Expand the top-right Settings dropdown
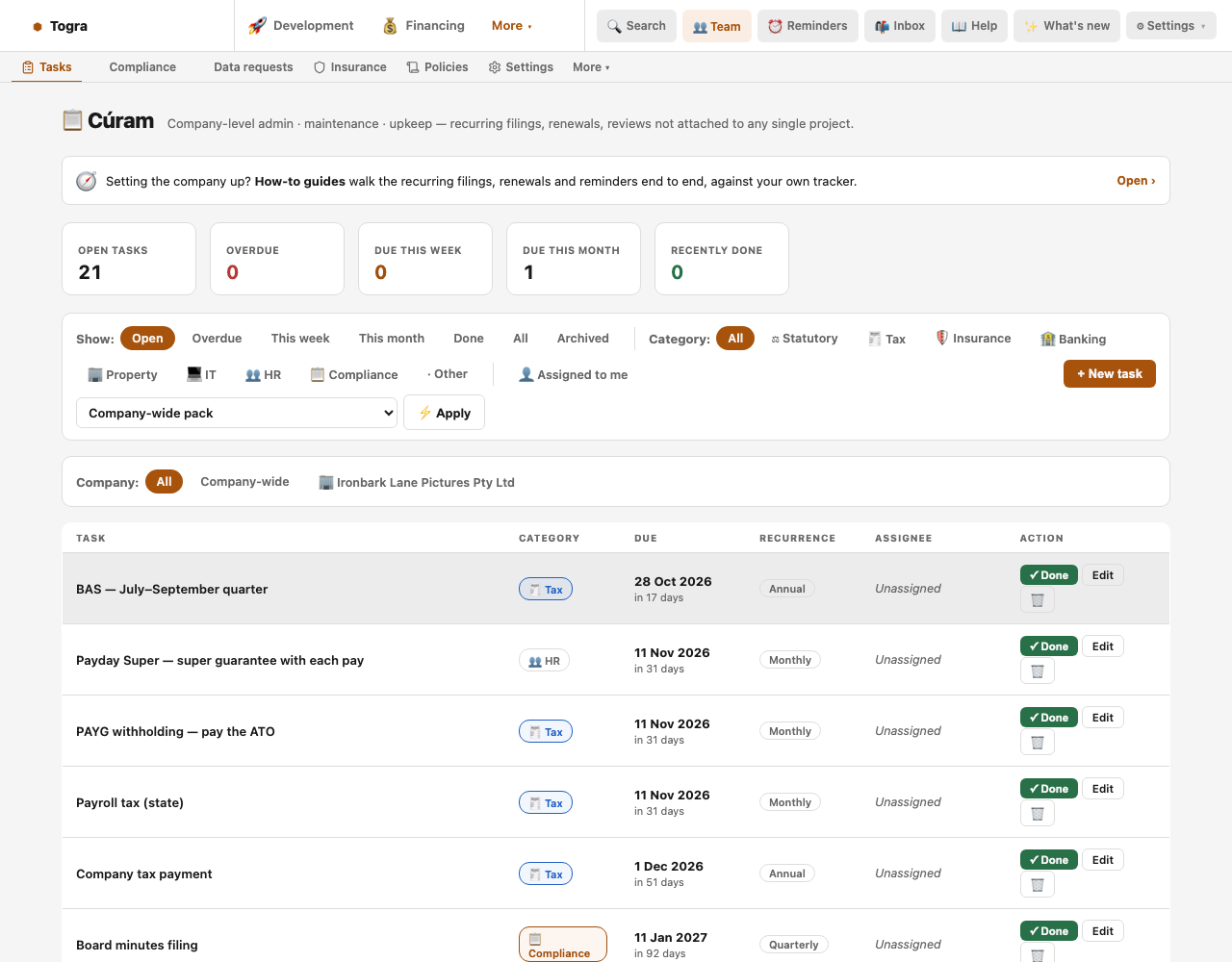The height and width of the screenshot is (962, 1232). [1171, 26]
